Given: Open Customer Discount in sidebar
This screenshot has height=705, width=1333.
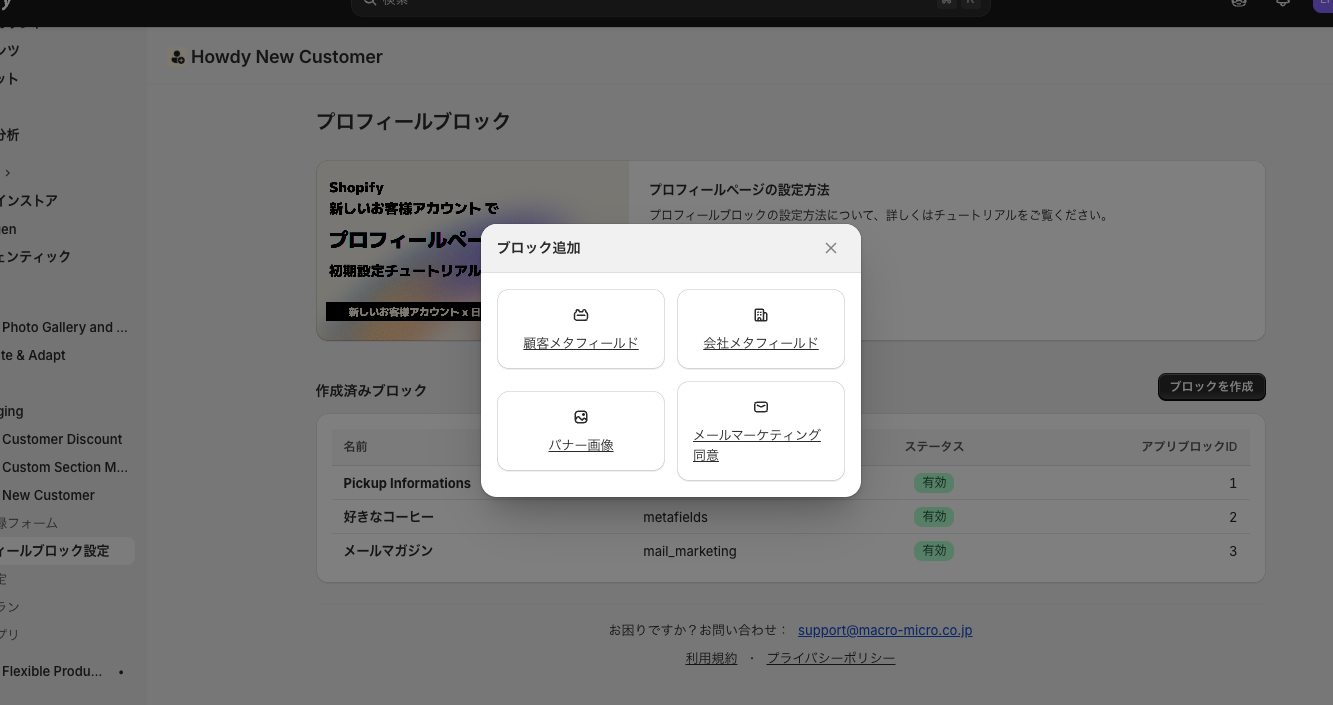Looking at the screenshot, I should pos(62,439).
